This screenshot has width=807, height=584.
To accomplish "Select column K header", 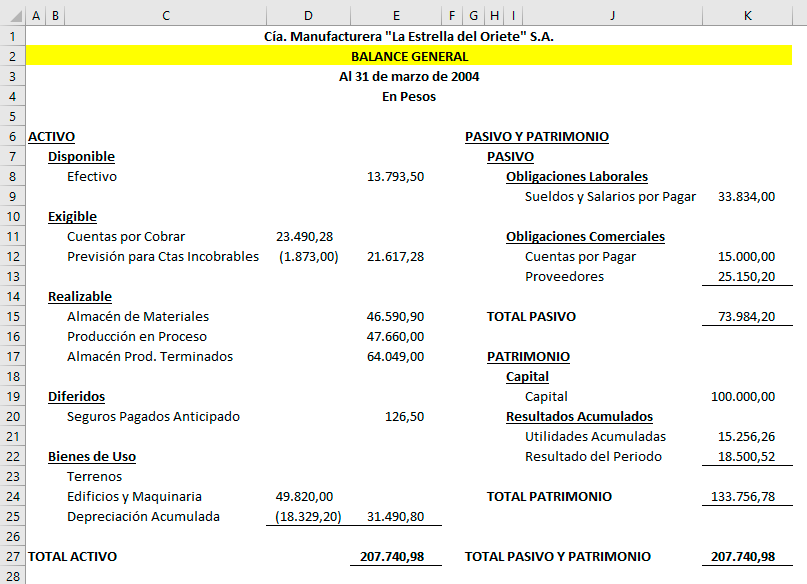I will coord(747,16).
